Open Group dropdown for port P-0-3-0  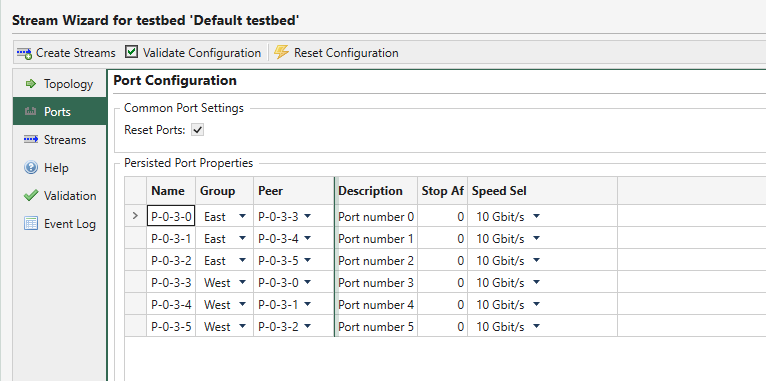(x=242, y=216)
